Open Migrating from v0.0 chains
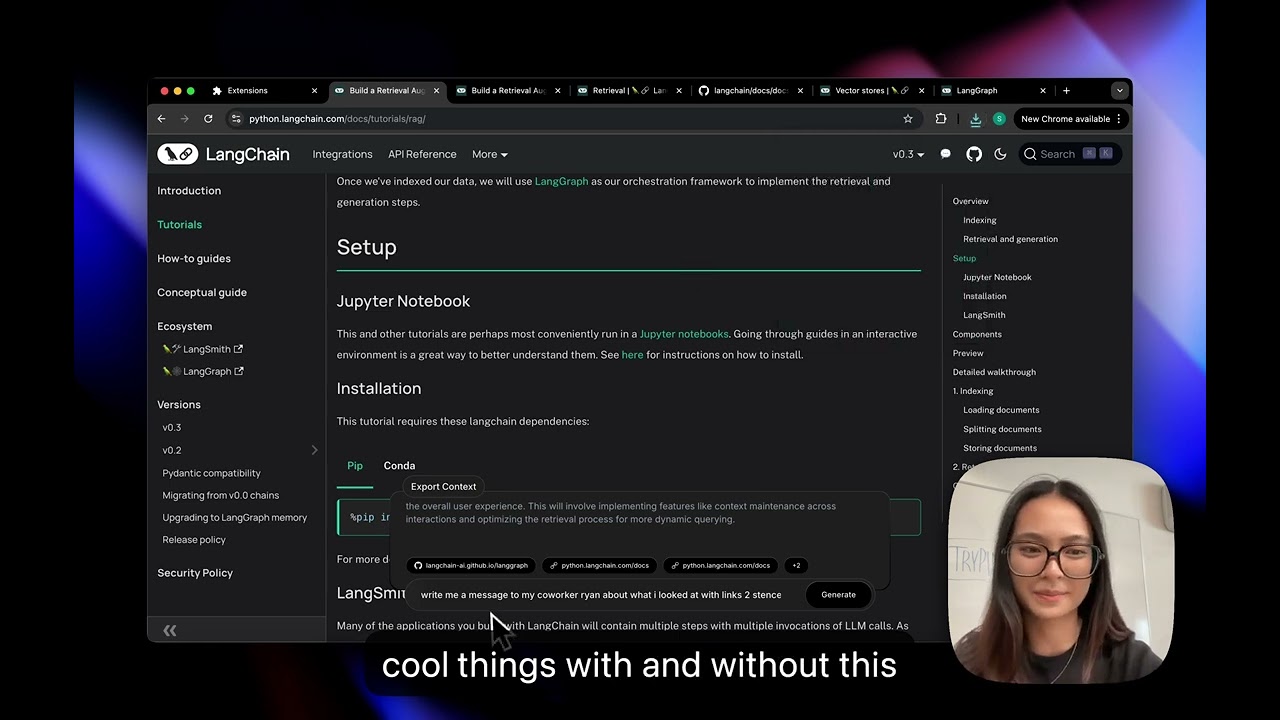Image resolution: width=1280 pixels, height=720 pixels. click(x=221, y=495)
